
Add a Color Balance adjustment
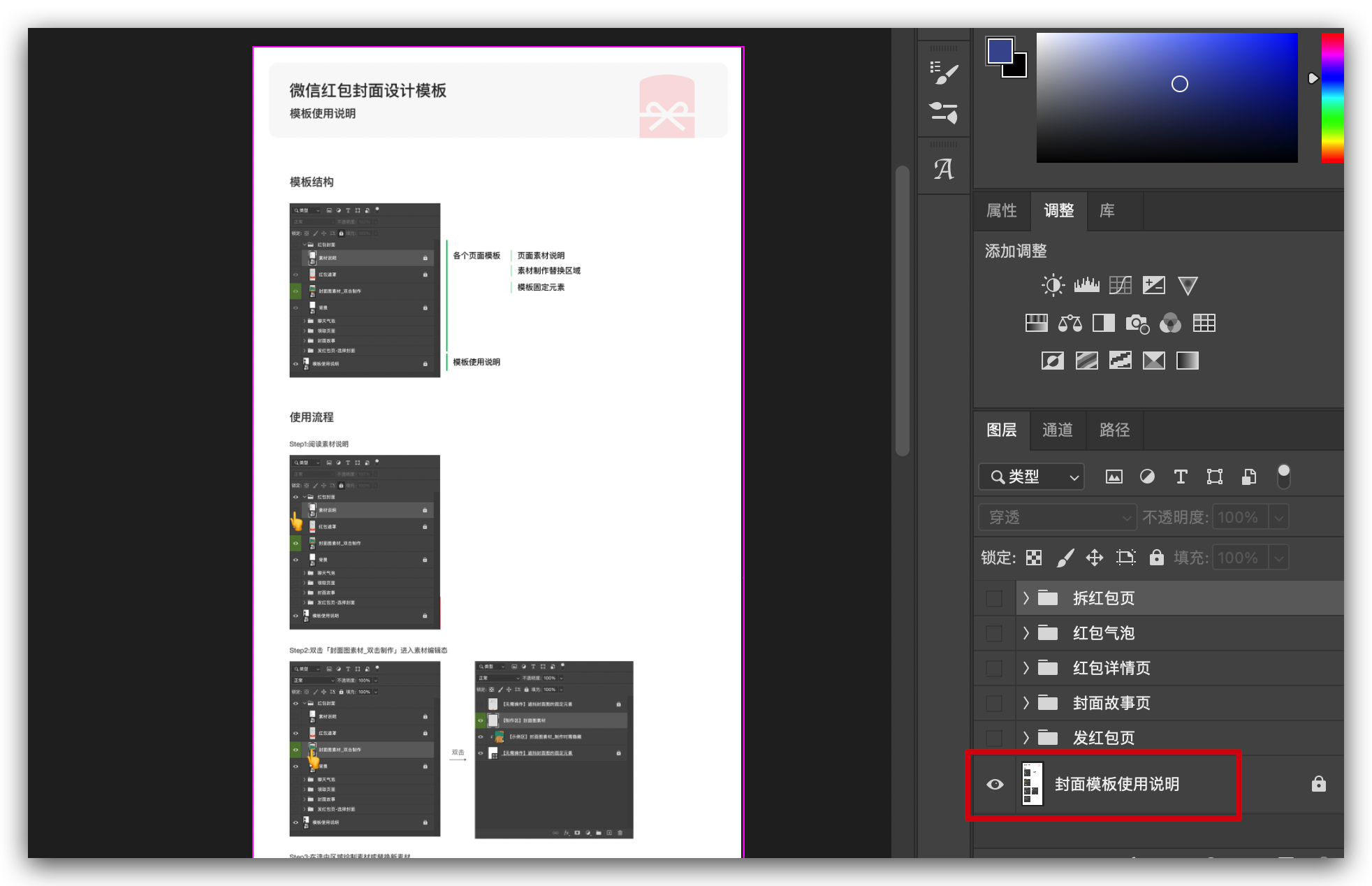pos(1070,323)
